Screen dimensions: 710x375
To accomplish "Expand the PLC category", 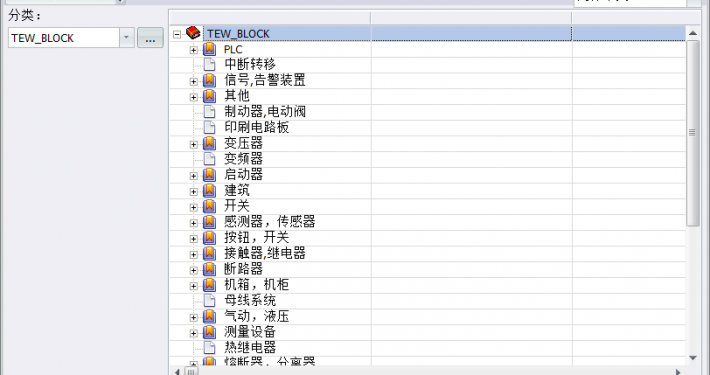I will pos(193,50).
